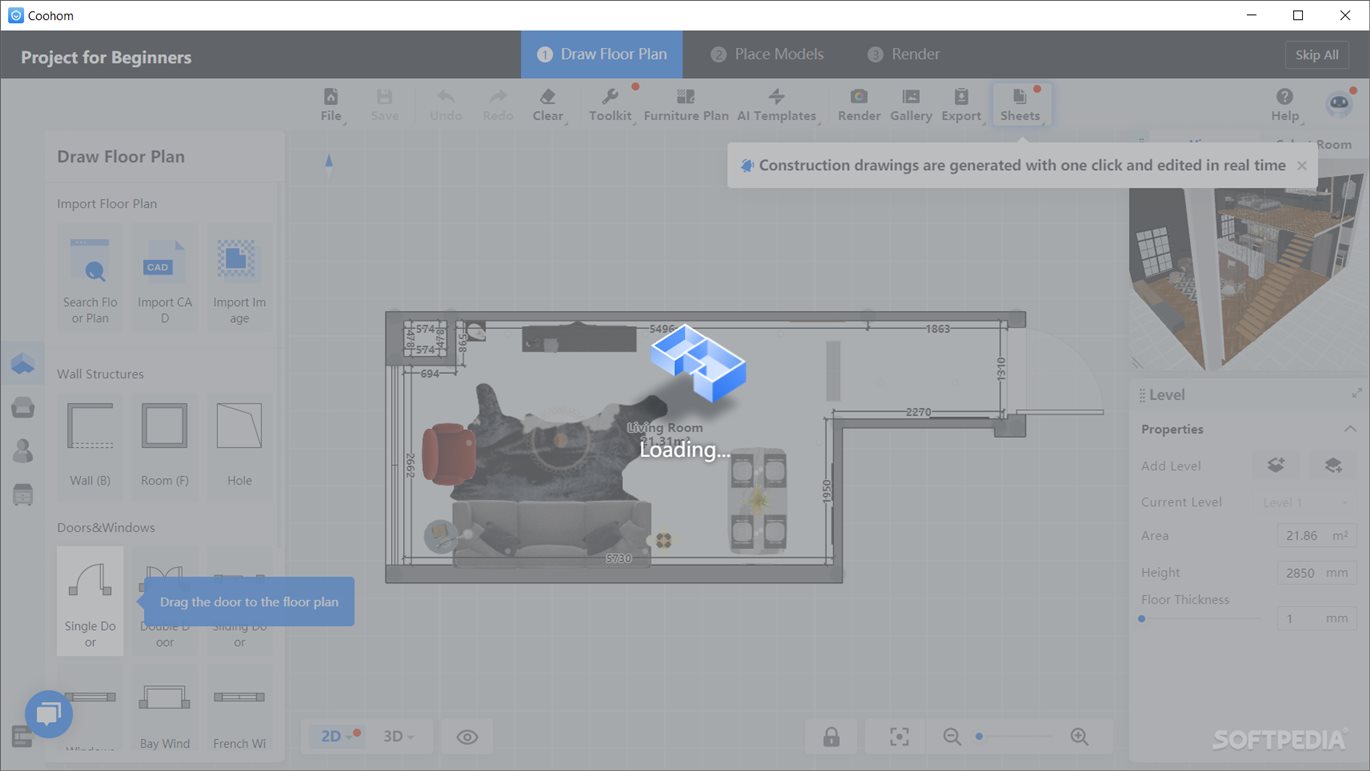
Task: Open the Help menu
Action: click(x=1285, y=104)
